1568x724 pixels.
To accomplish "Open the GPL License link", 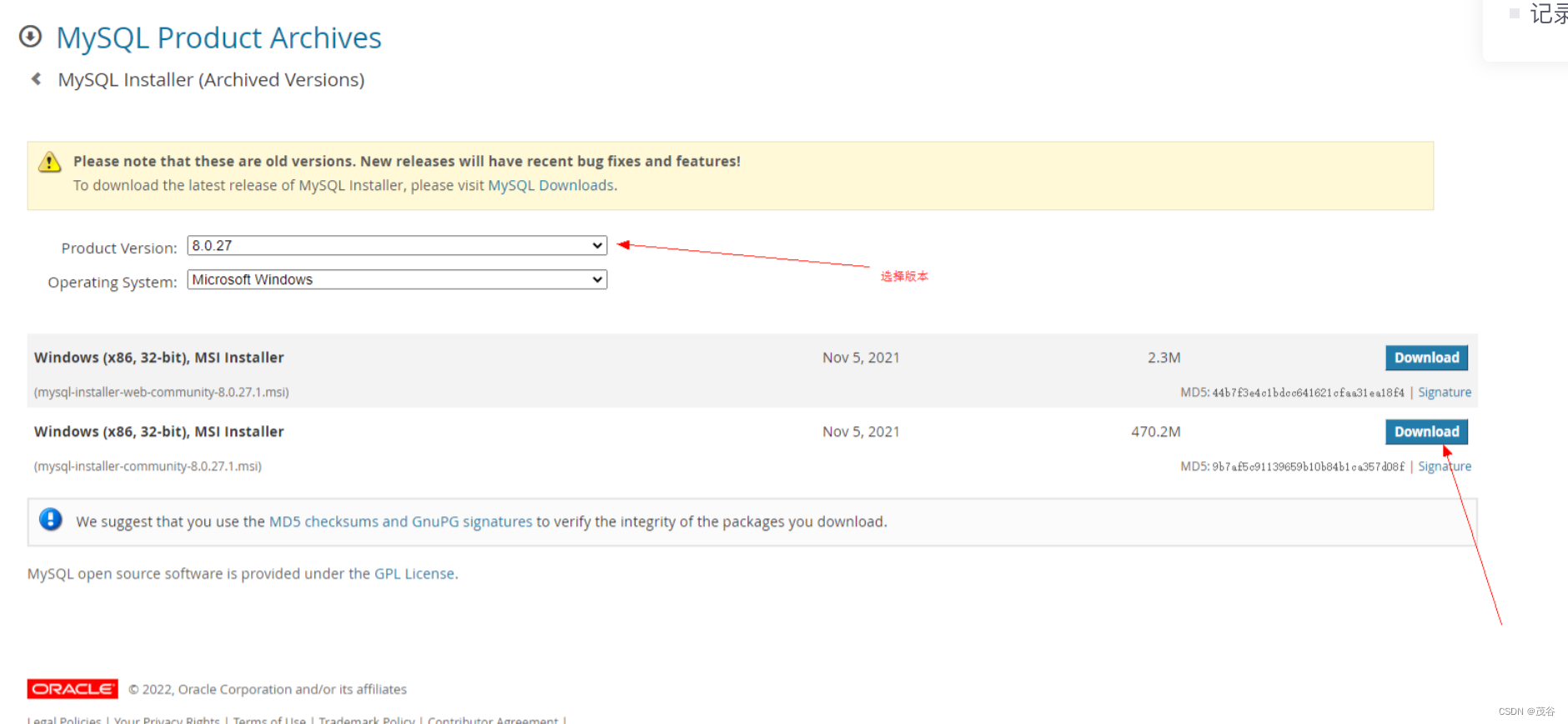I will (415, 574).
